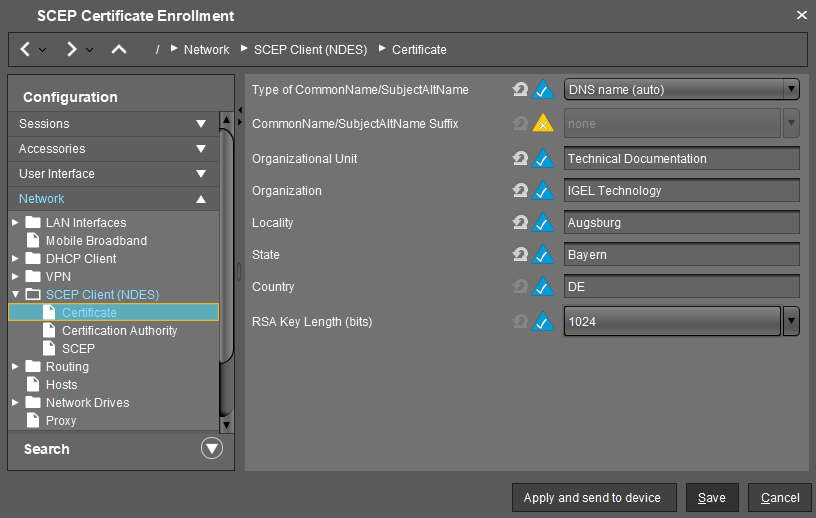The image size is (816, 518).
Task: Toggle the blue triangle next to Country
Action: coord(542,287)
